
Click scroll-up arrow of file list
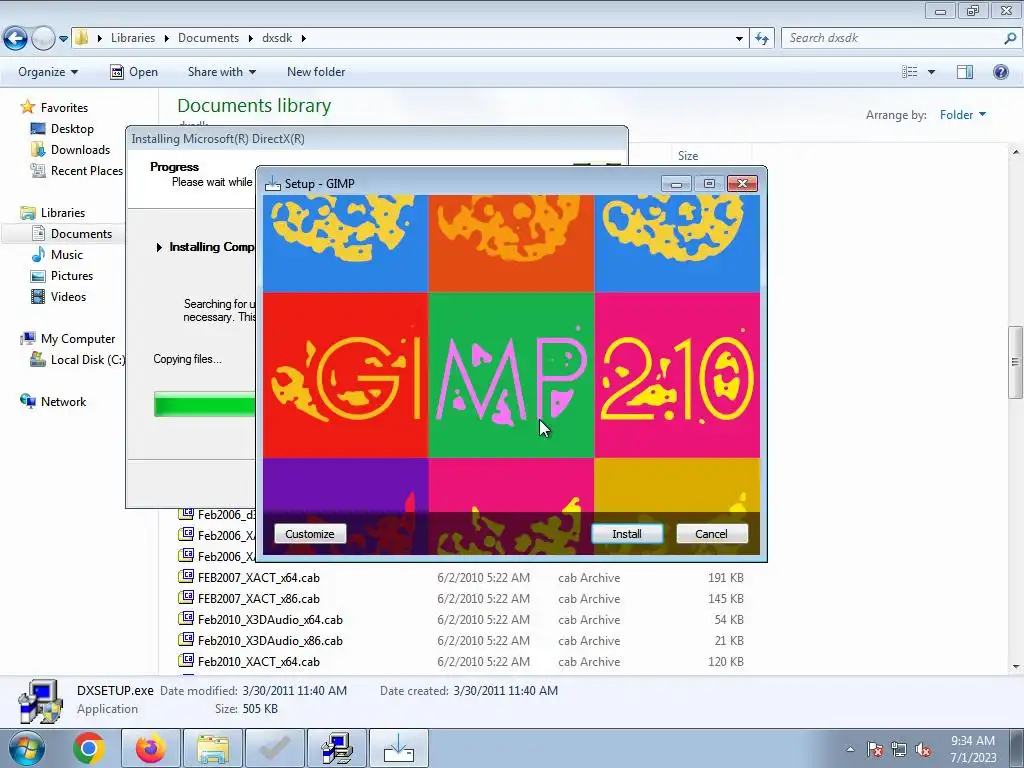[x=1016, y=152]
